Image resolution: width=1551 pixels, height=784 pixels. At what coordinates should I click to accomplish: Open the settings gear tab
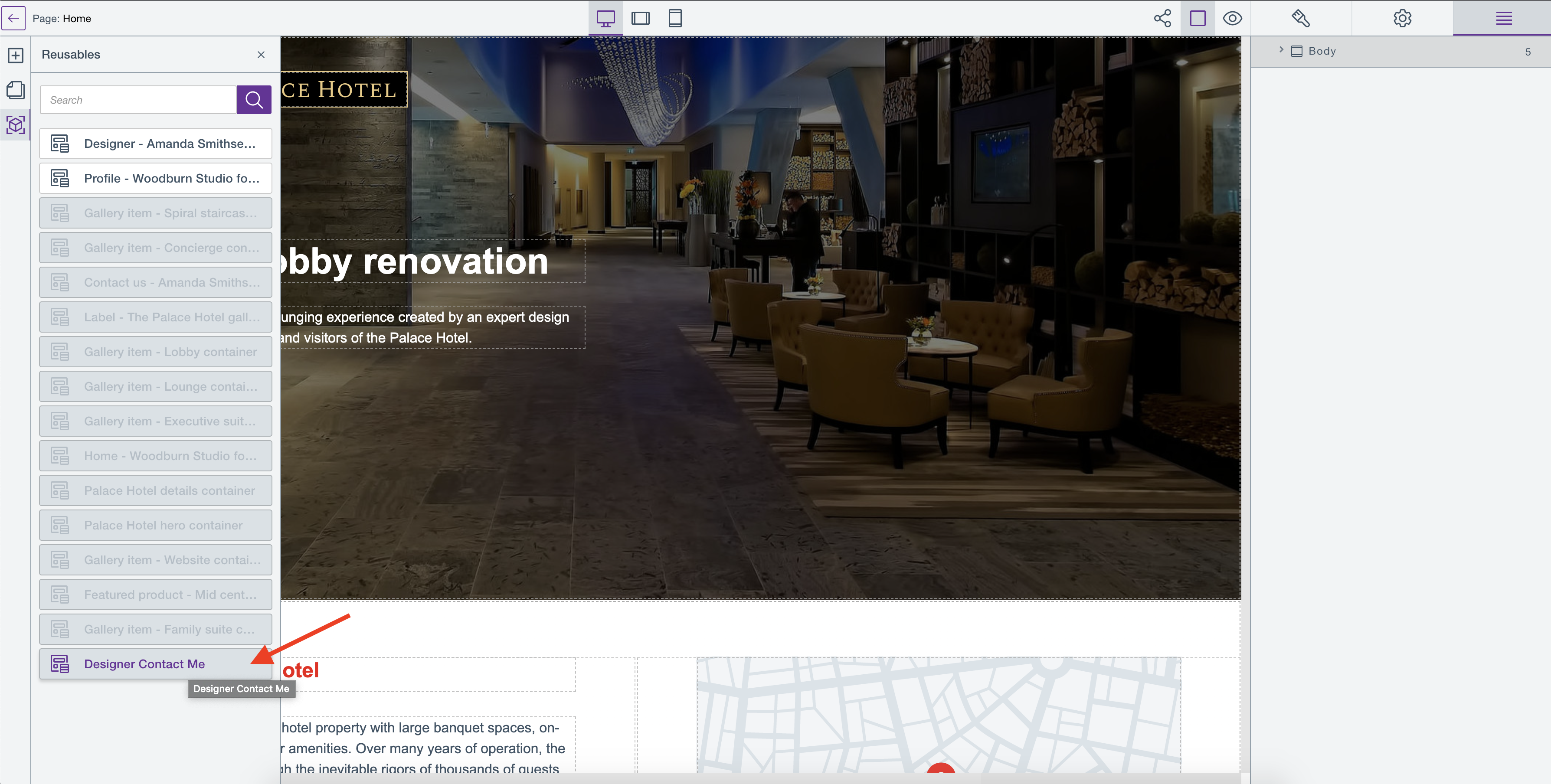click(x=1402, y=18)
